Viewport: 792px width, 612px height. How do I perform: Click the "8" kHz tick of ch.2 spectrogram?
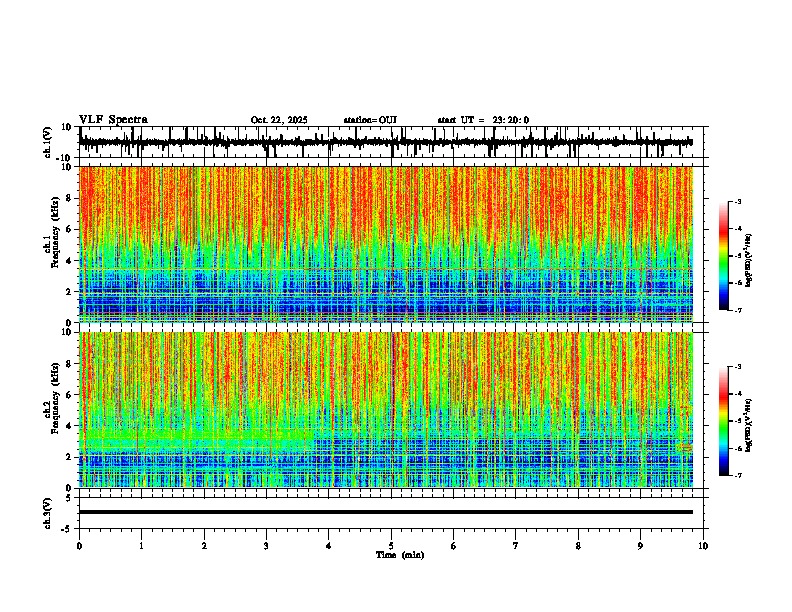pyautogui.click(x=70, y=364)
